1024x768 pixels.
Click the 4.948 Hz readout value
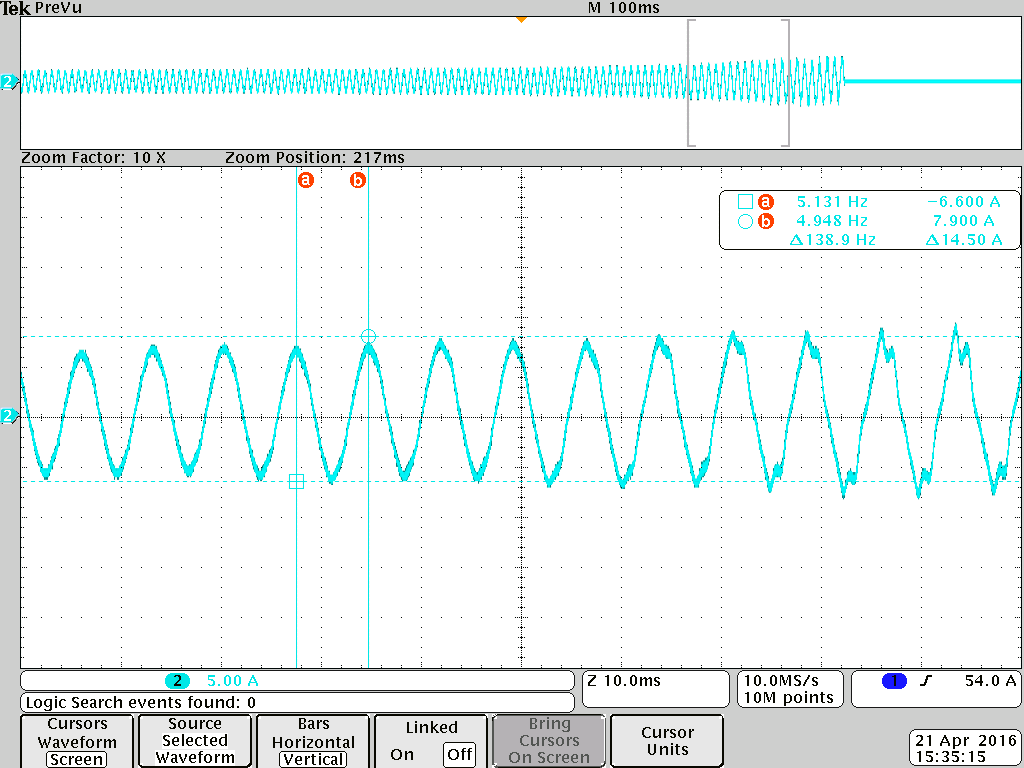point(832,221)
